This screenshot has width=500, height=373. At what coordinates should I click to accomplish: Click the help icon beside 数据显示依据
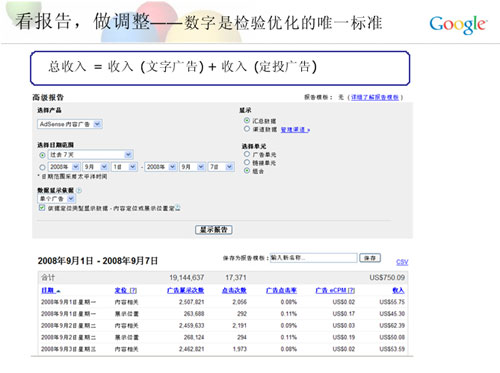(79, 190)
